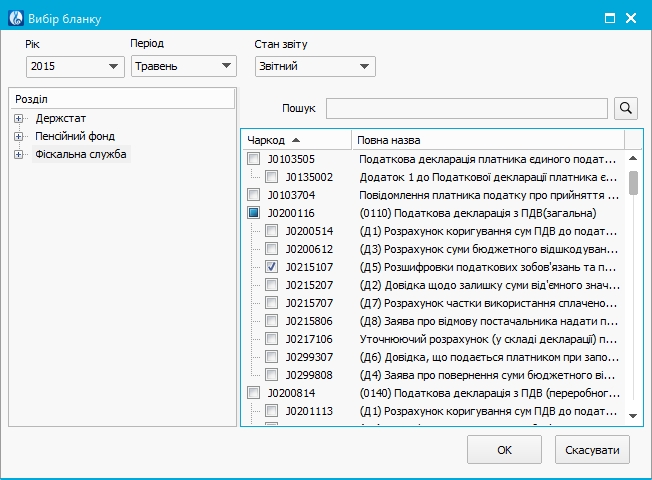Viewport: 652px width, 480px height.
Task: Click the Повна назва column header
Action: tap(487, 140)
